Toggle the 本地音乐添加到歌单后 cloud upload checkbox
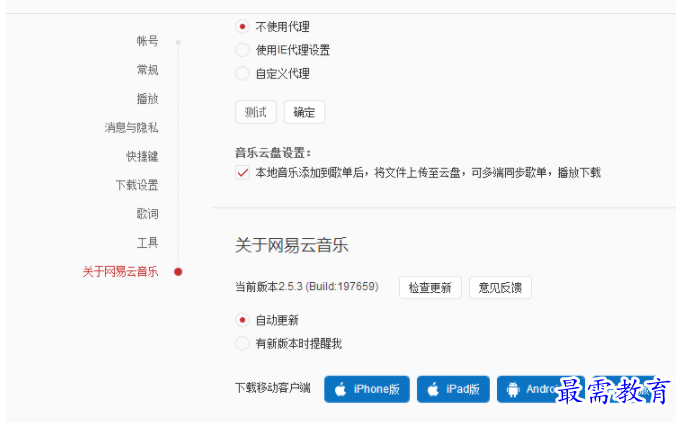 pos(242,173)
